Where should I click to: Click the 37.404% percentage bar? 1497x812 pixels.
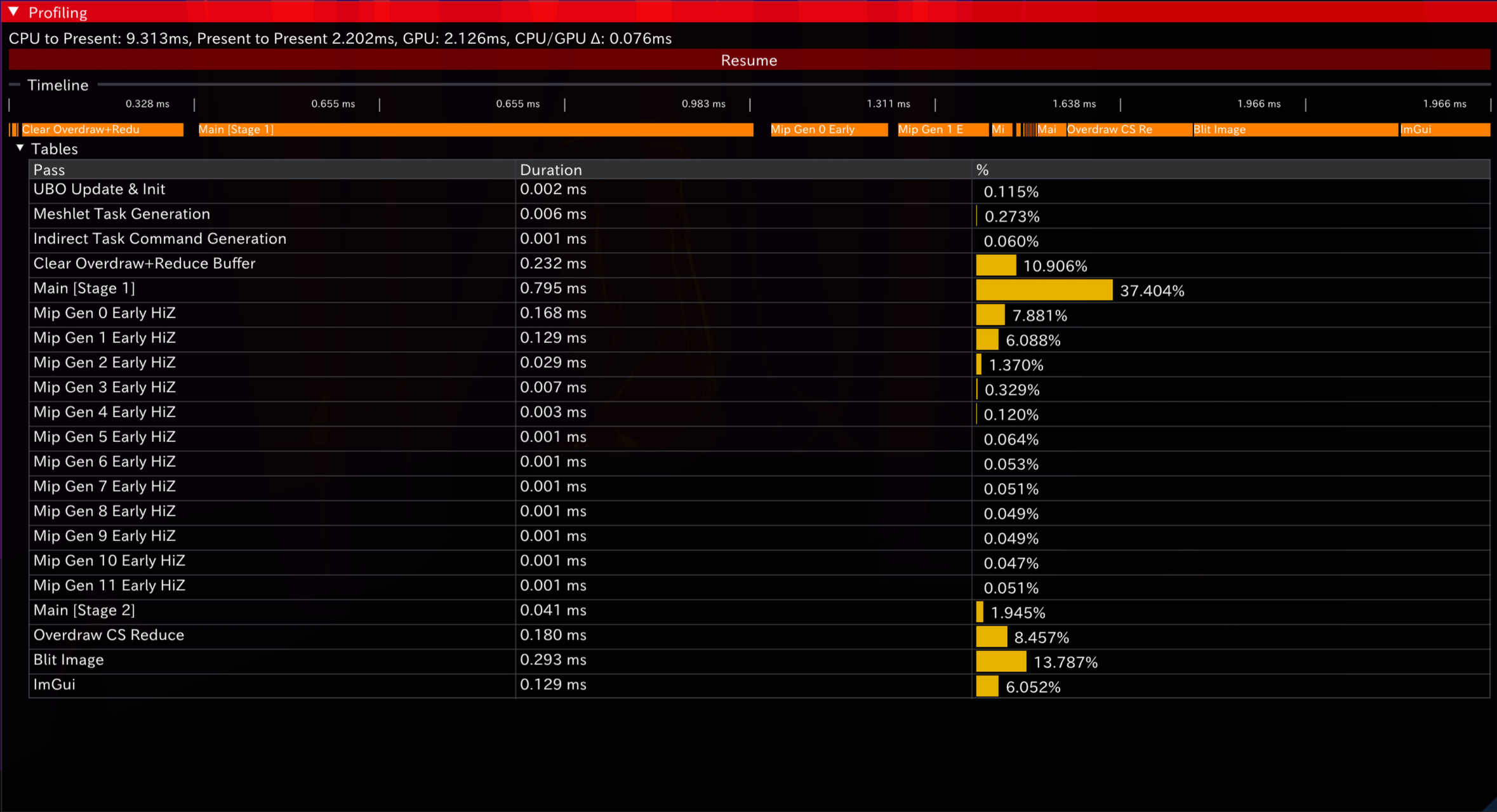point(1044,290)
